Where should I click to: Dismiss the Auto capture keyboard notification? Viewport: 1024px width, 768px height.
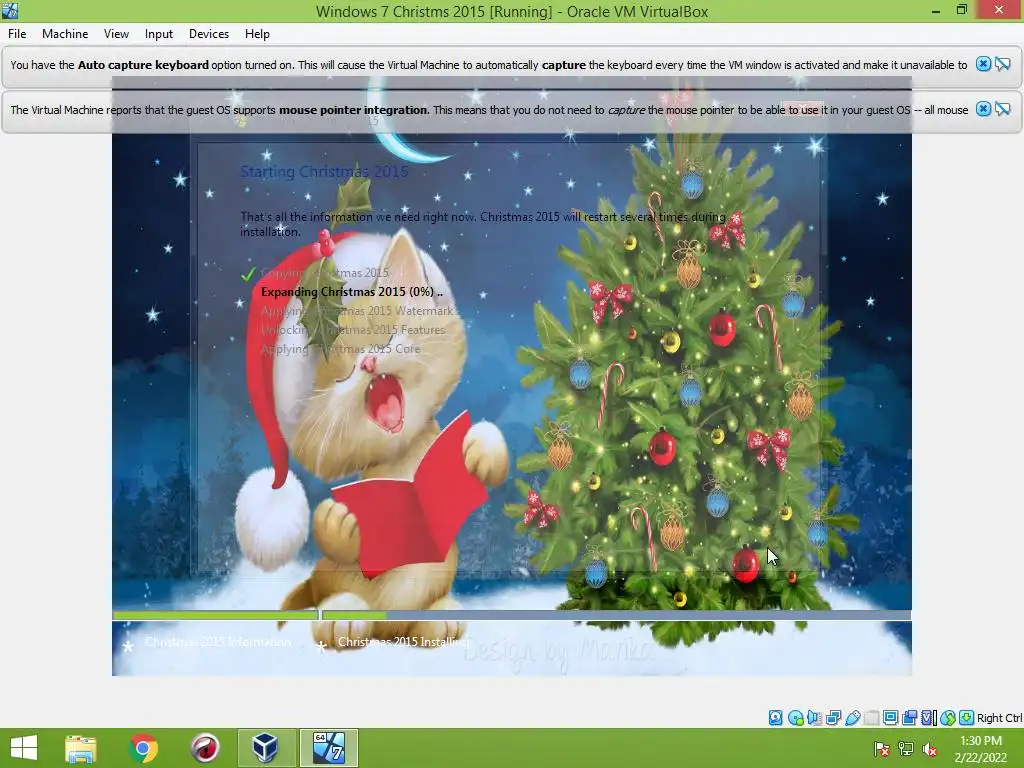click(x=983, y=64)
